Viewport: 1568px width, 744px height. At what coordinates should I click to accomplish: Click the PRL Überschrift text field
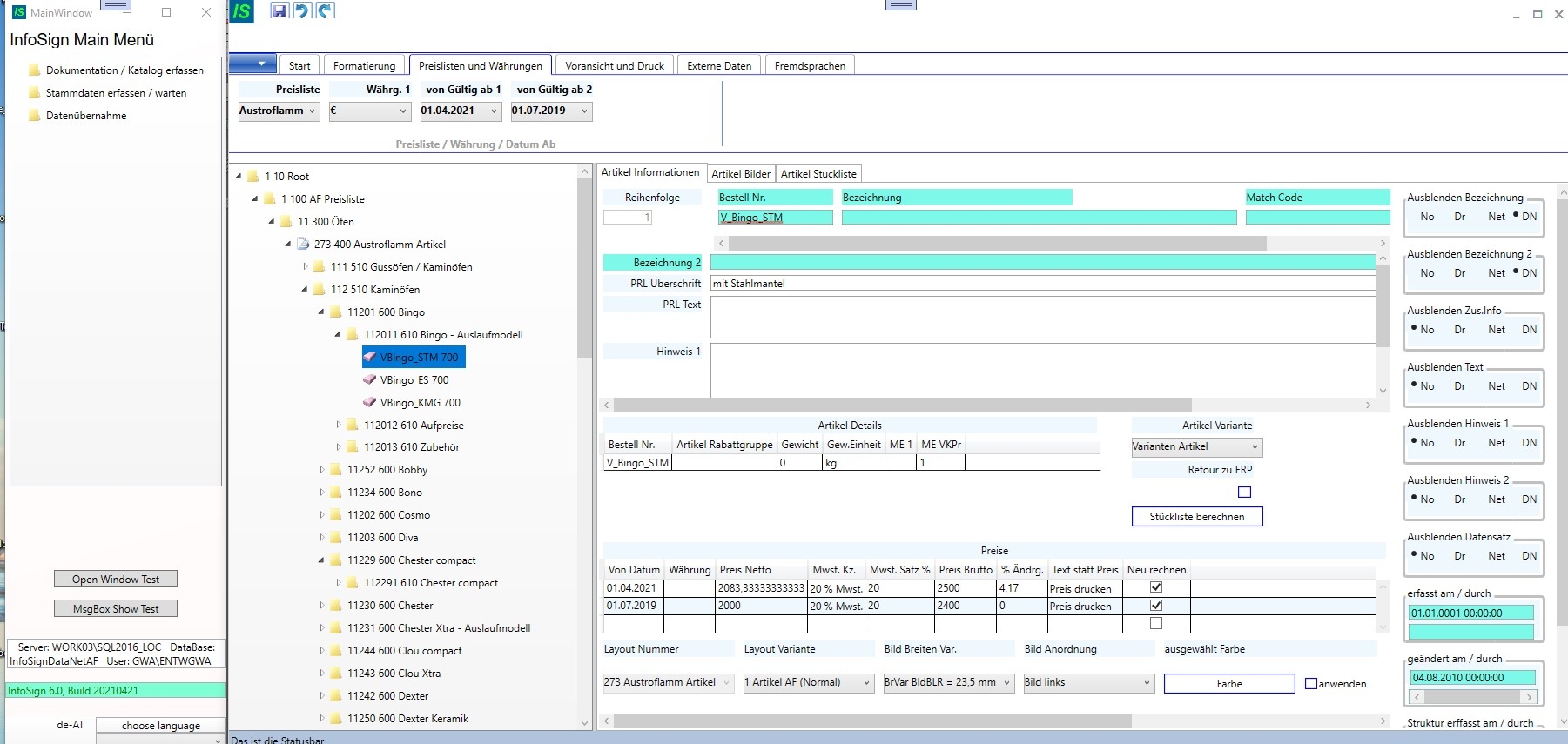tap(1041, 284)
